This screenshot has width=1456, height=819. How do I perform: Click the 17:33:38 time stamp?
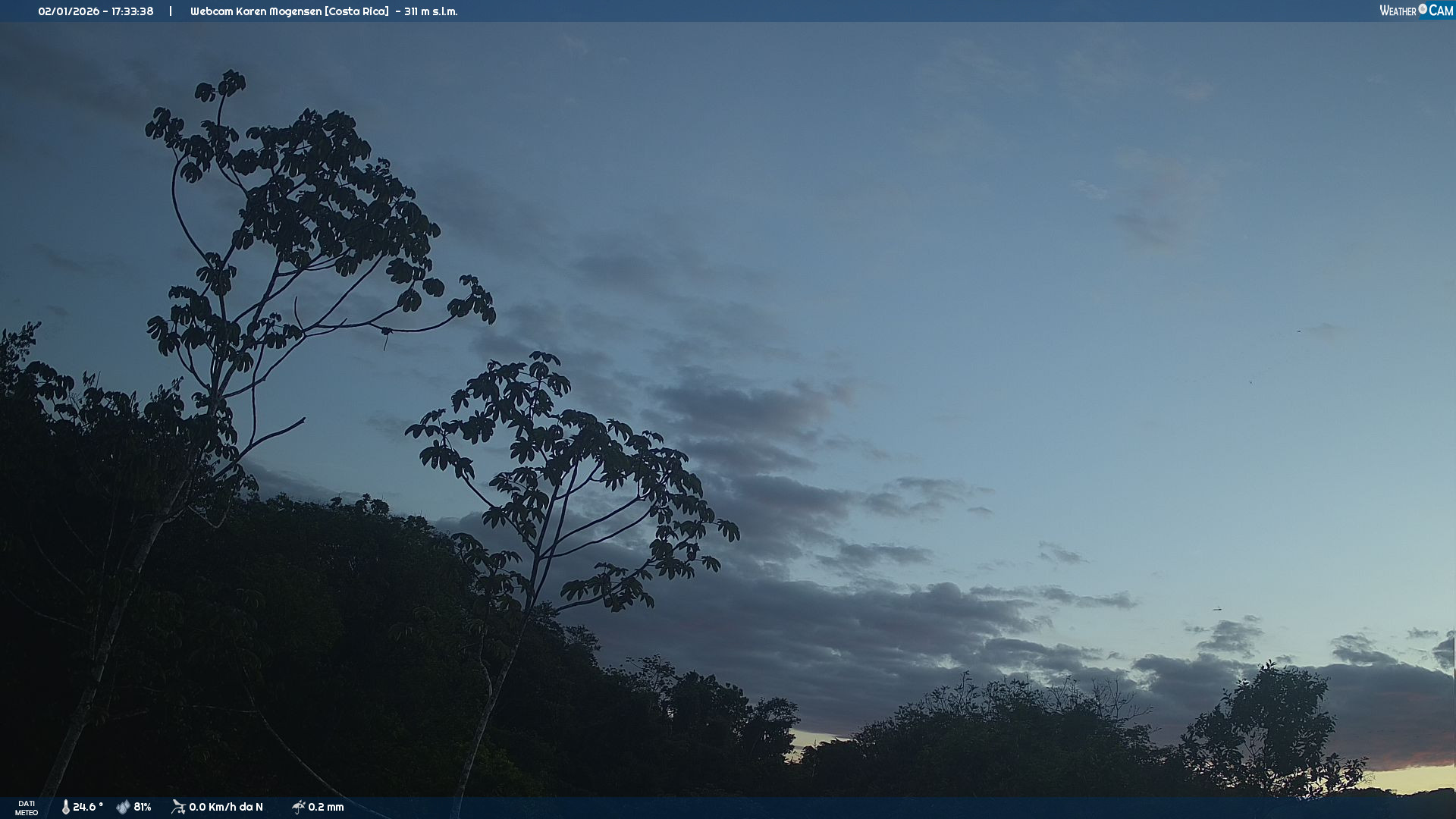(x=132, y=11)
